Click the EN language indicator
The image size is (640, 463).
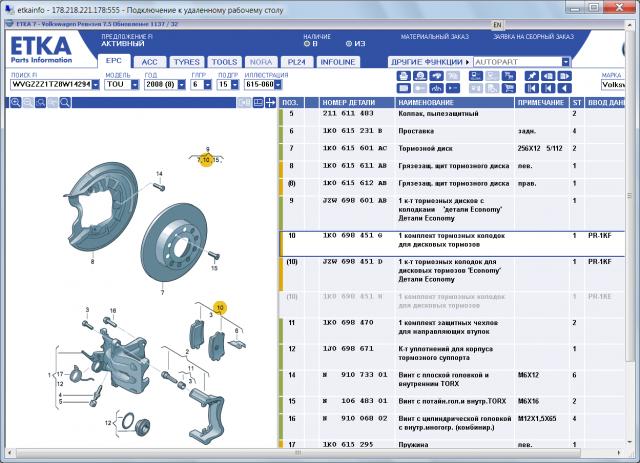pos(497,25)
